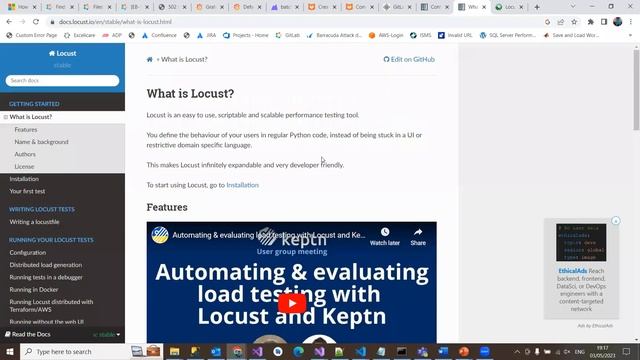640x360 pixels.
Task: Open Writing a locustfile page
Action: (34, 222)
